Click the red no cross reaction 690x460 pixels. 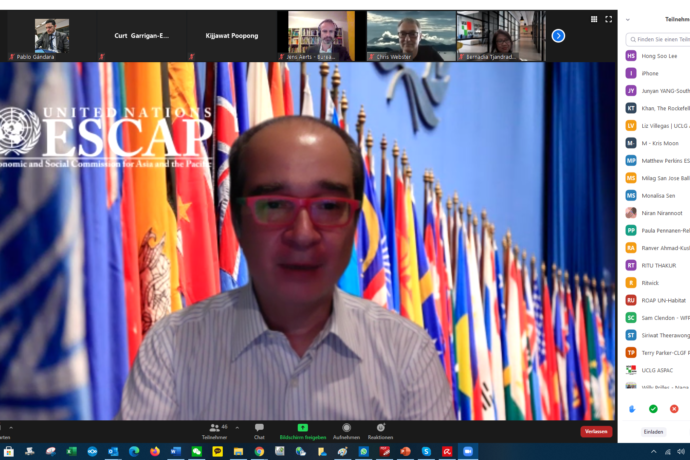pyautogui.click(x=674, y=409)
